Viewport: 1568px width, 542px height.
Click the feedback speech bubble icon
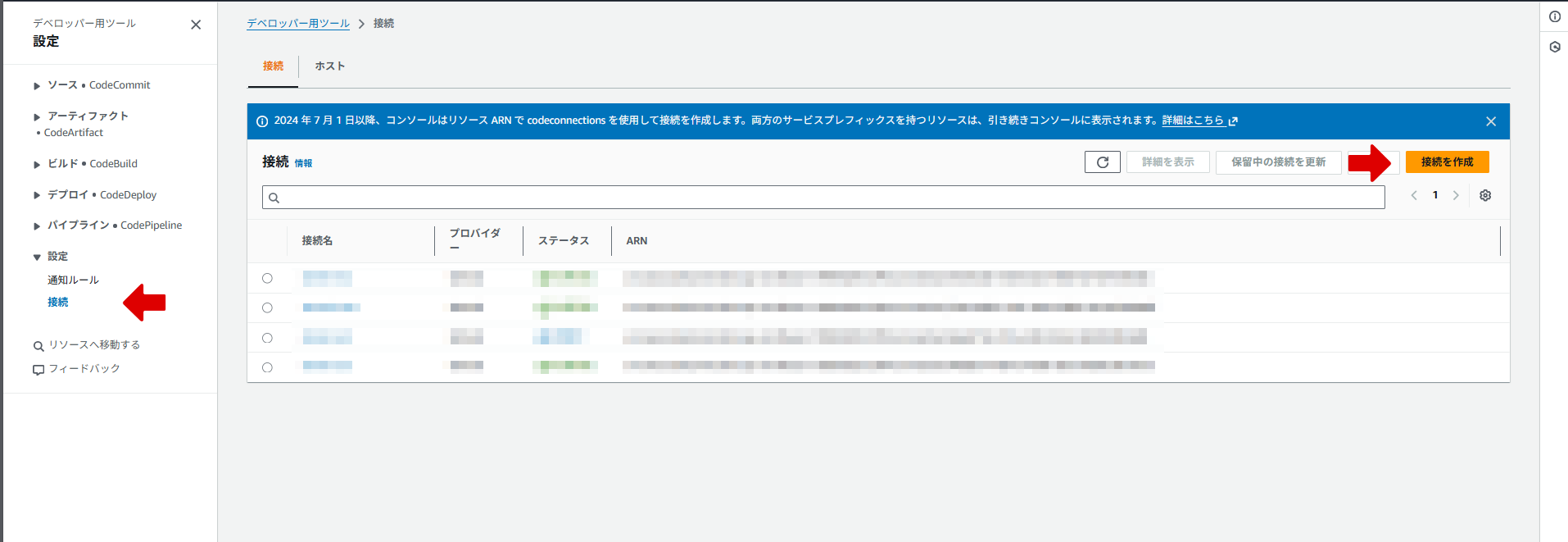click(x=39, y=370)
